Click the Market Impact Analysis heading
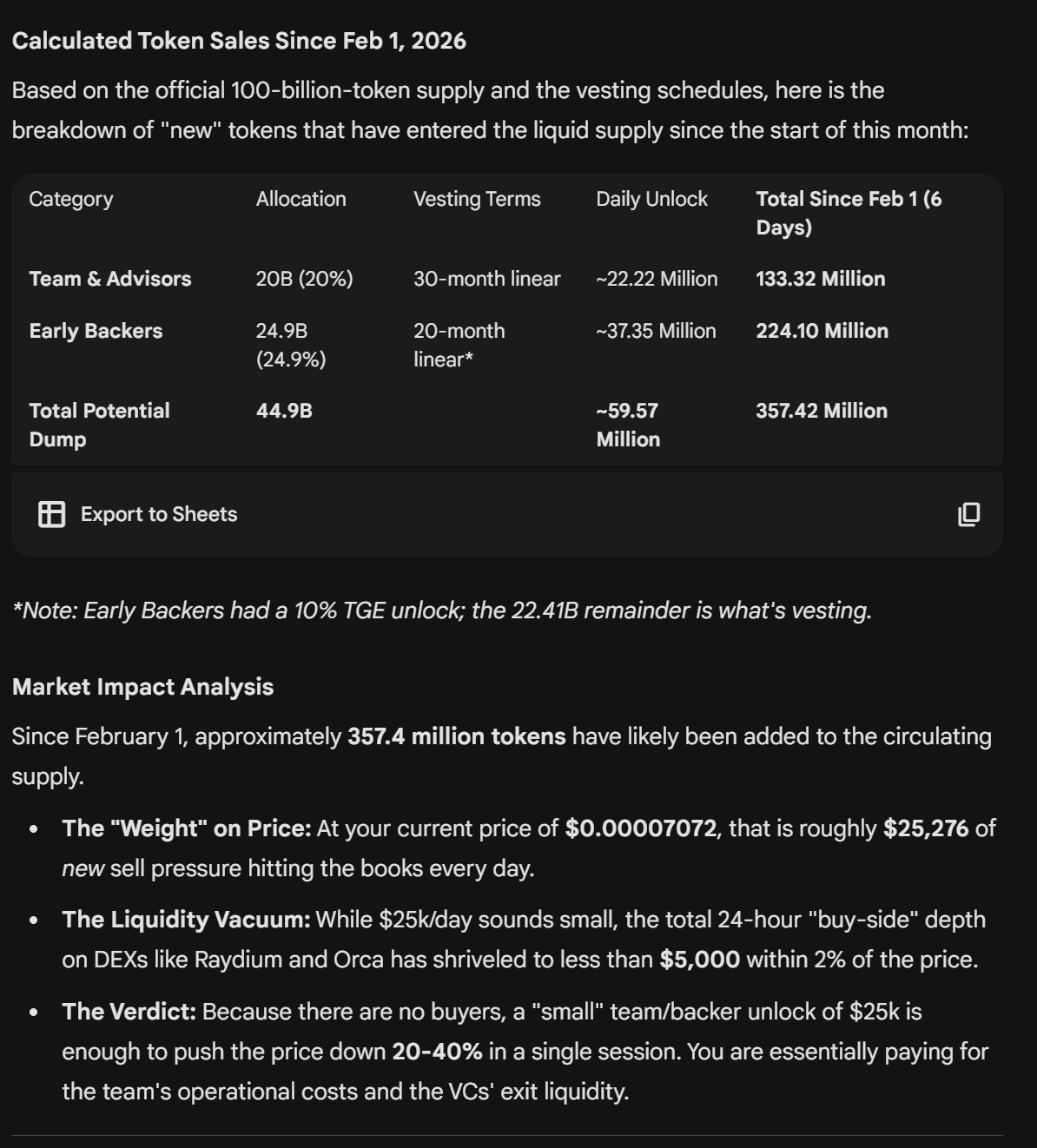Viewport: 1037px width, 1148px height. (142, 687)
